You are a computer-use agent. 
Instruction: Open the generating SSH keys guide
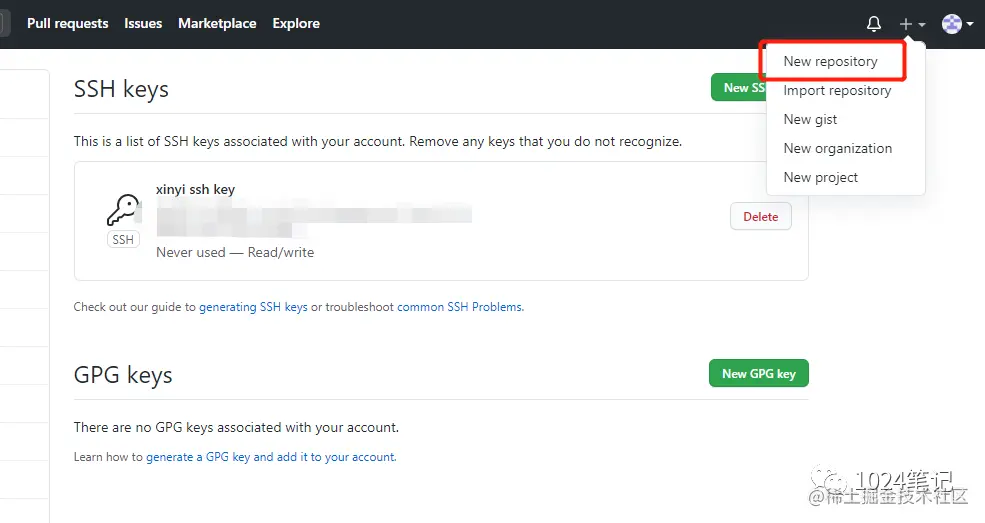point(253,307)
